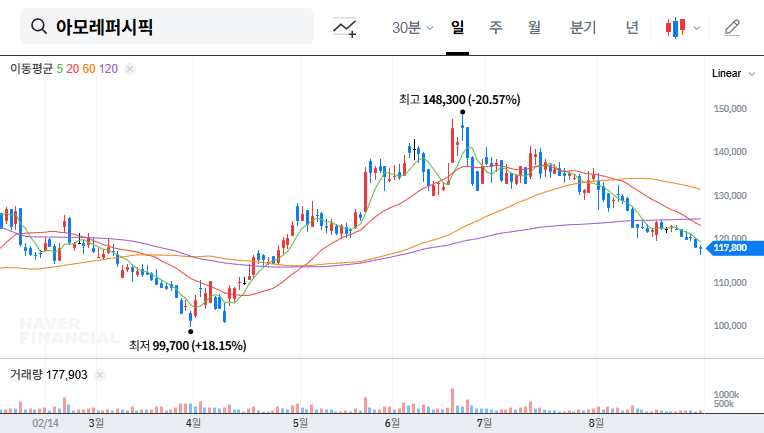Viewport: 764px width, 433px height.
Task: Switch to the 분기 quarterly tab
Action: (583, 27)
